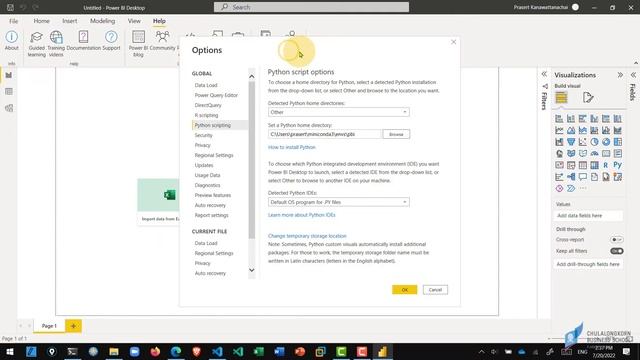This screenshot has width=640, height=360.
Task: Click the Save icon in title bar
Action: pyautogui.click(x=10, y=7)
